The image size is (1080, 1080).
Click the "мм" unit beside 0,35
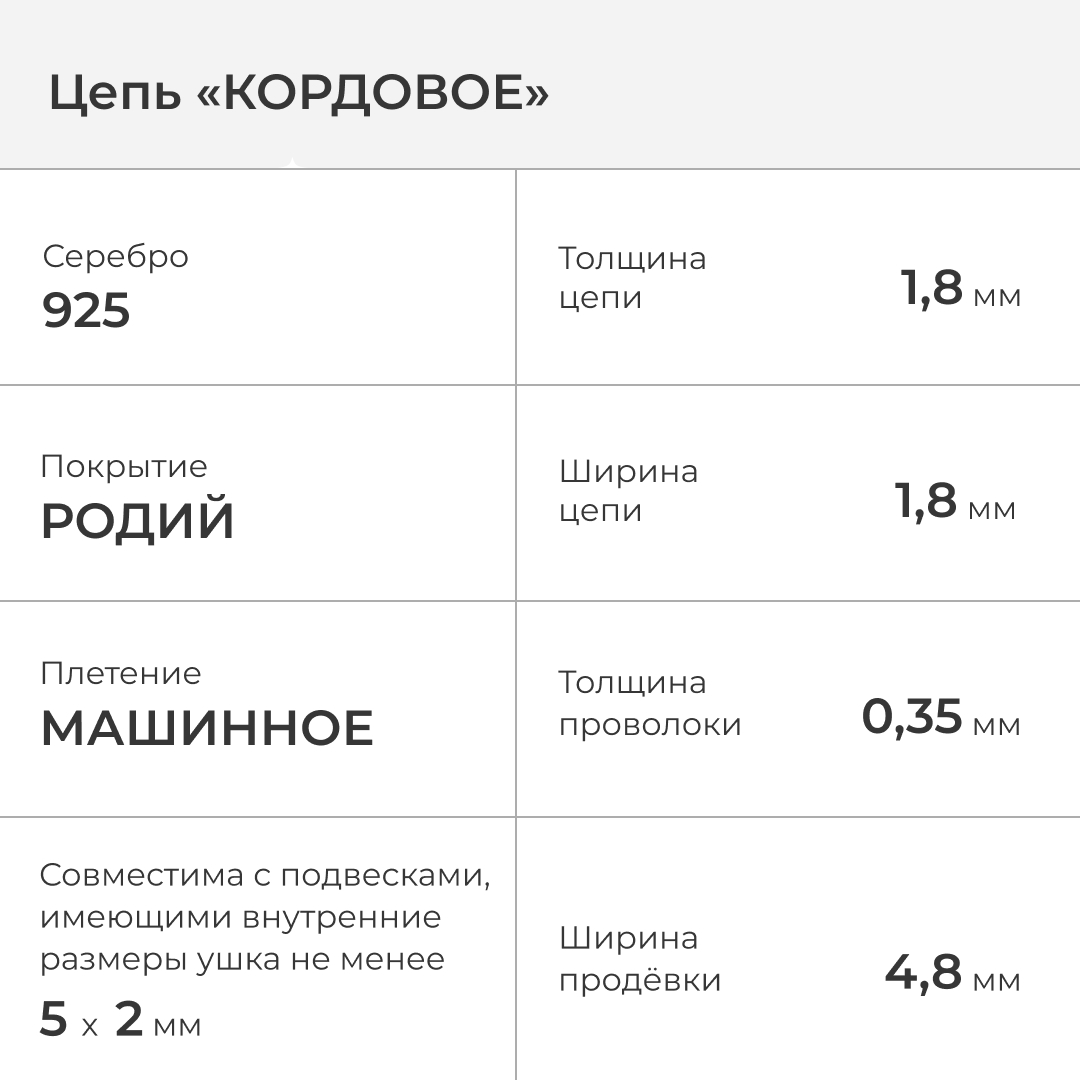996,724
